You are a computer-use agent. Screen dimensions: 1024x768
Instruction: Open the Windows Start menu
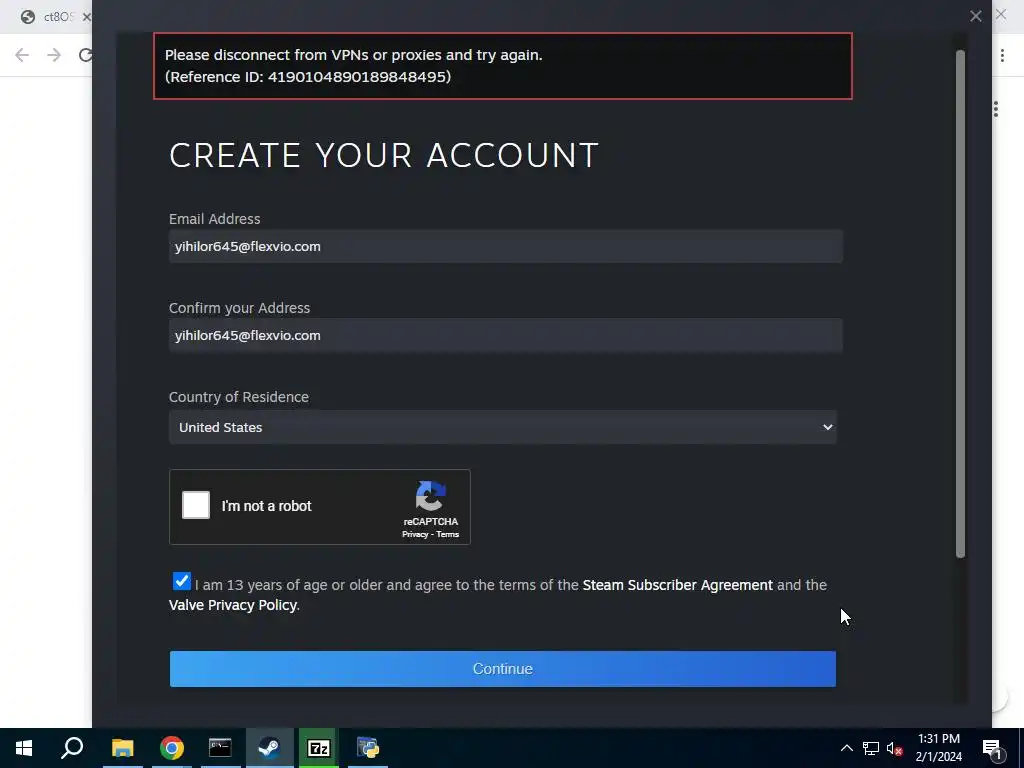tap(24, 748)
